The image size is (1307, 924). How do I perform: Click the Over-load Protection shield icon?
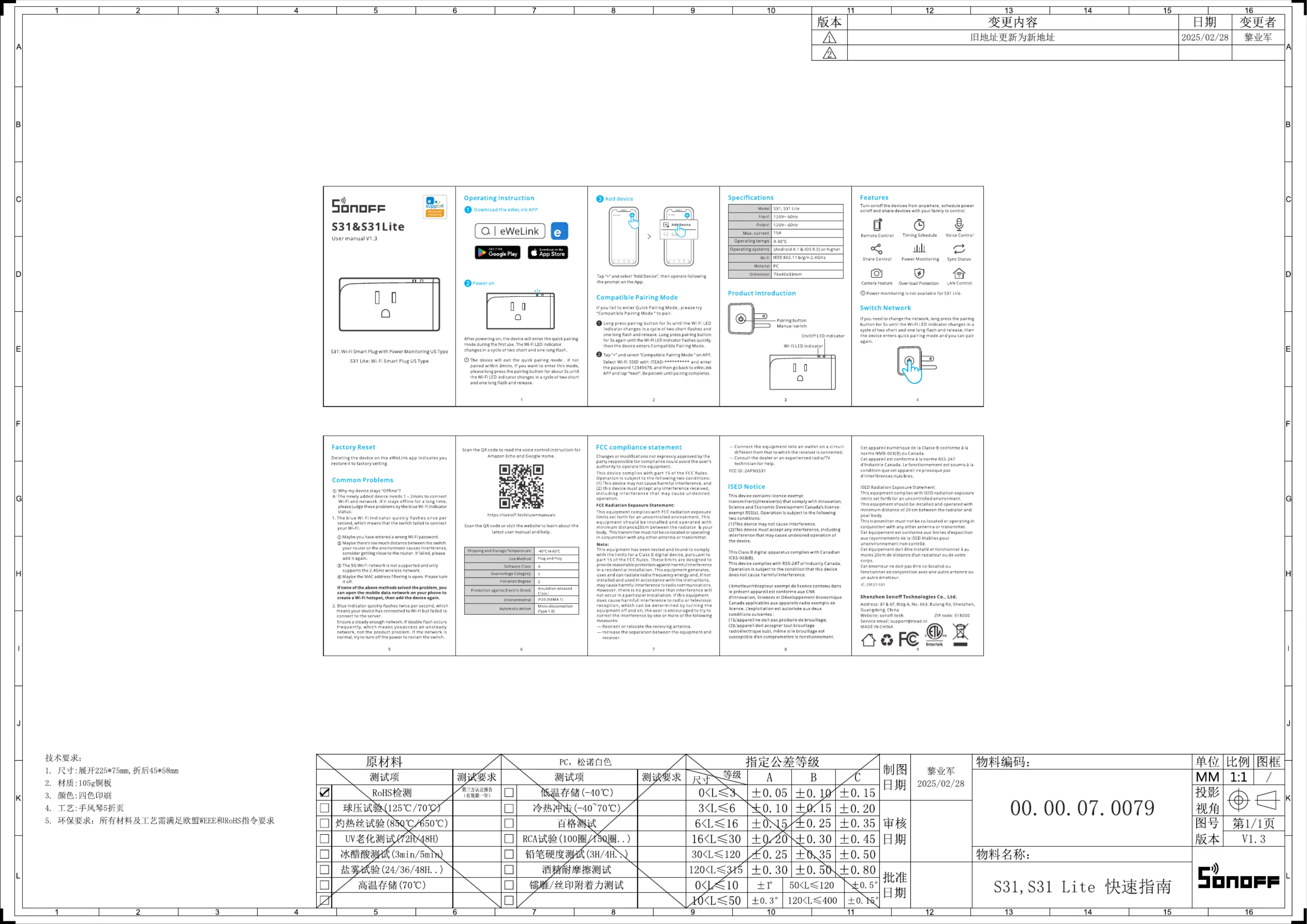pyautogui.click(x=919, y=273)
